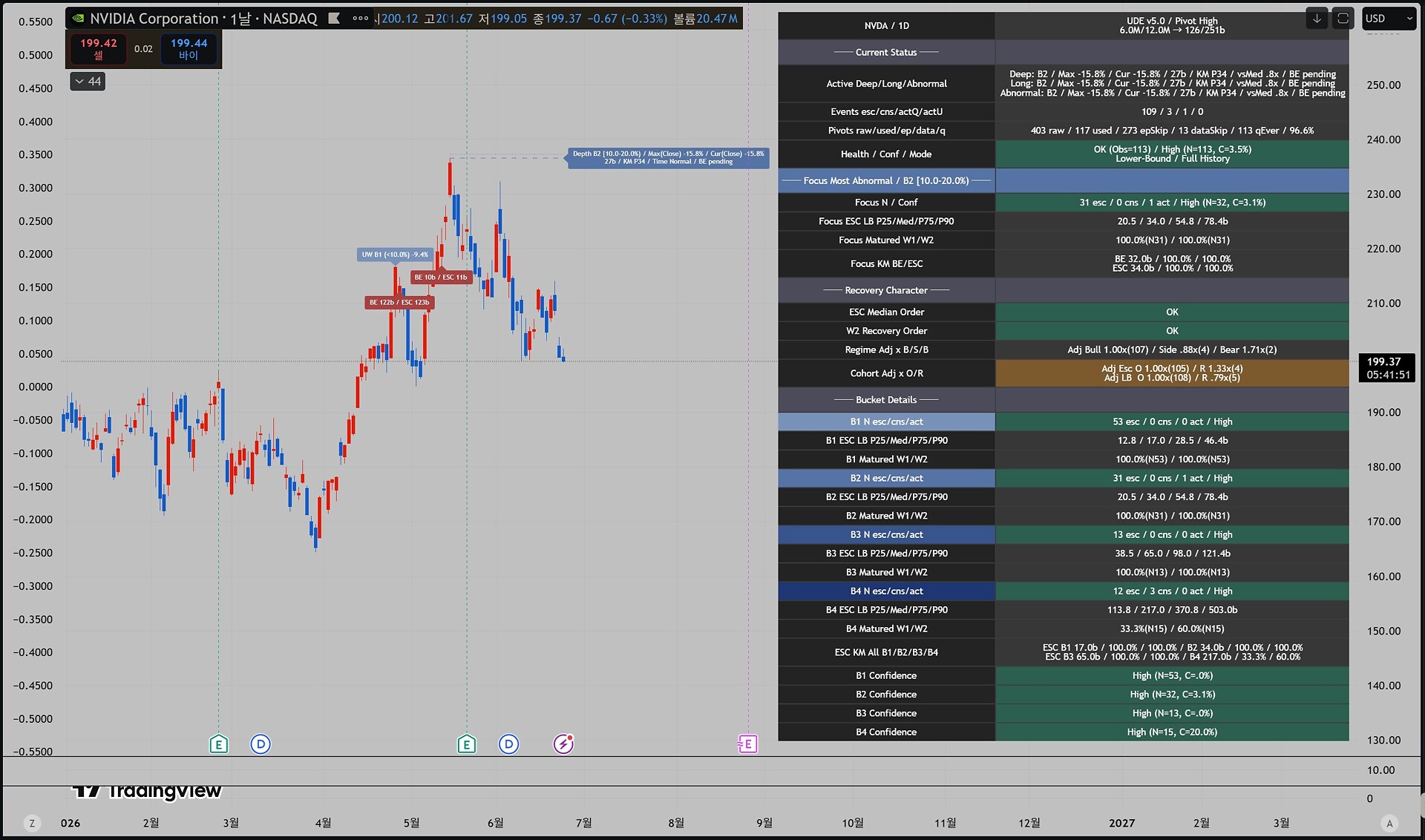Click the 'B3 N esc/cns/act' row label
Image resolution: width=1425 pixels, height=840 pixels.
click(886, 534)
